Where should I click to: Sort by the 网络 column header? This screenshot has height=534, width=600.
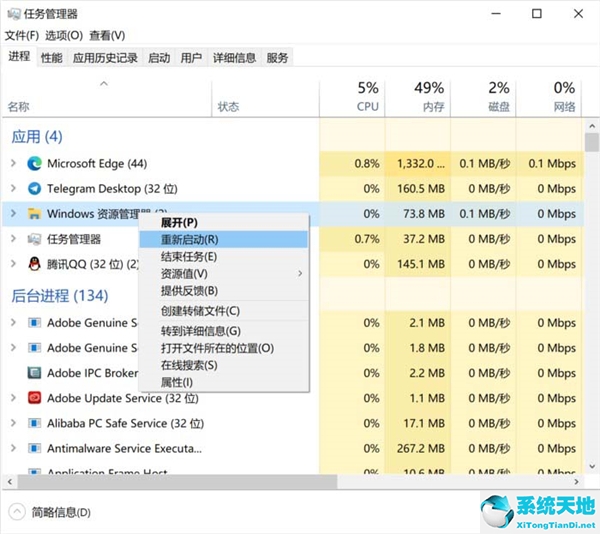click(x=549, y=98)
